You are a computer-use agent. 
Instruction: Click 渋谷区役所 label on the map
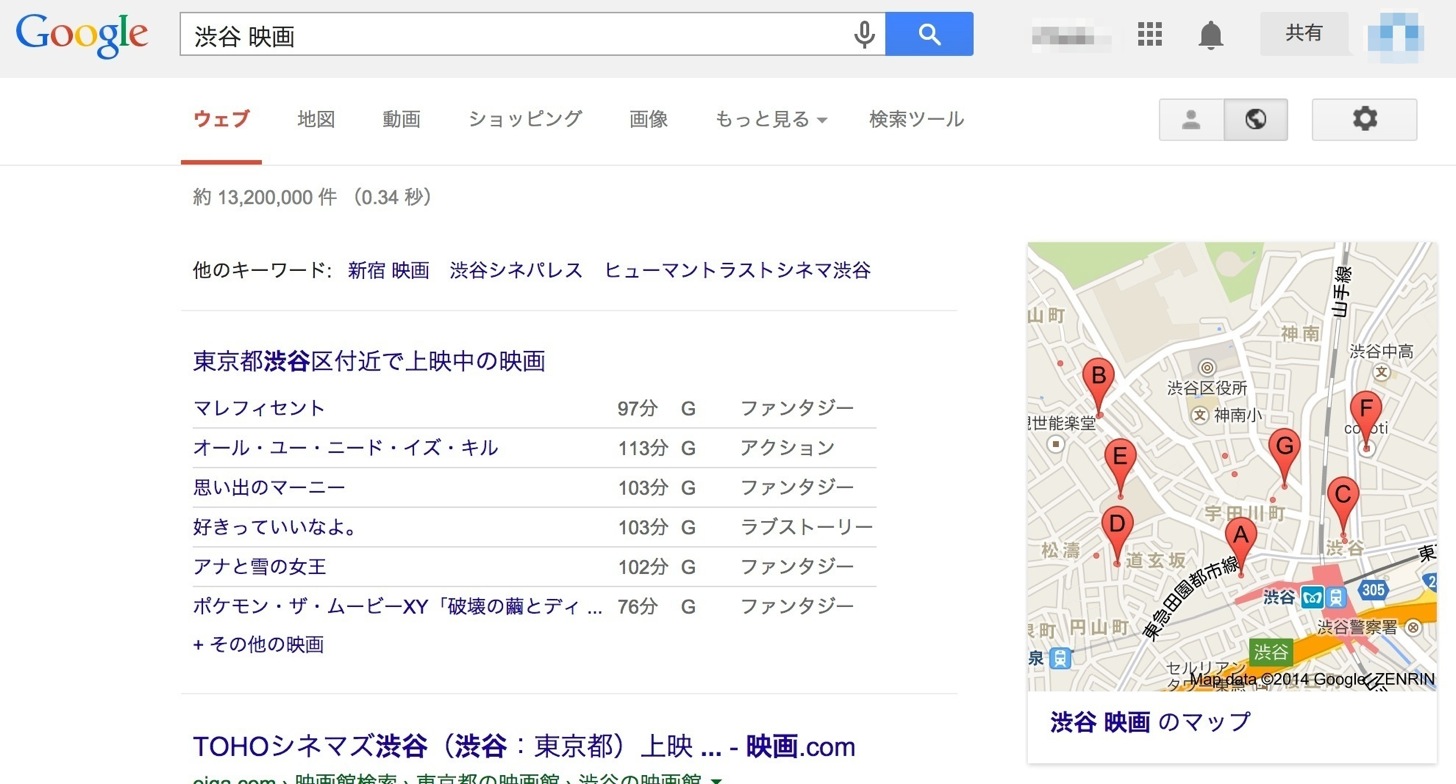point(1207,388)
